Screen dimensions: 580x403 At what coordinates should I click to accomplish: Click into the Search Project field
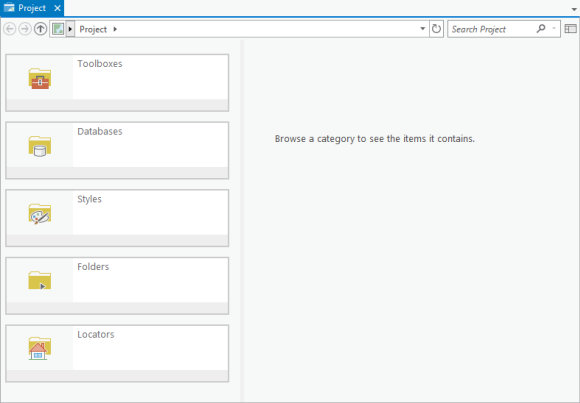493,29
